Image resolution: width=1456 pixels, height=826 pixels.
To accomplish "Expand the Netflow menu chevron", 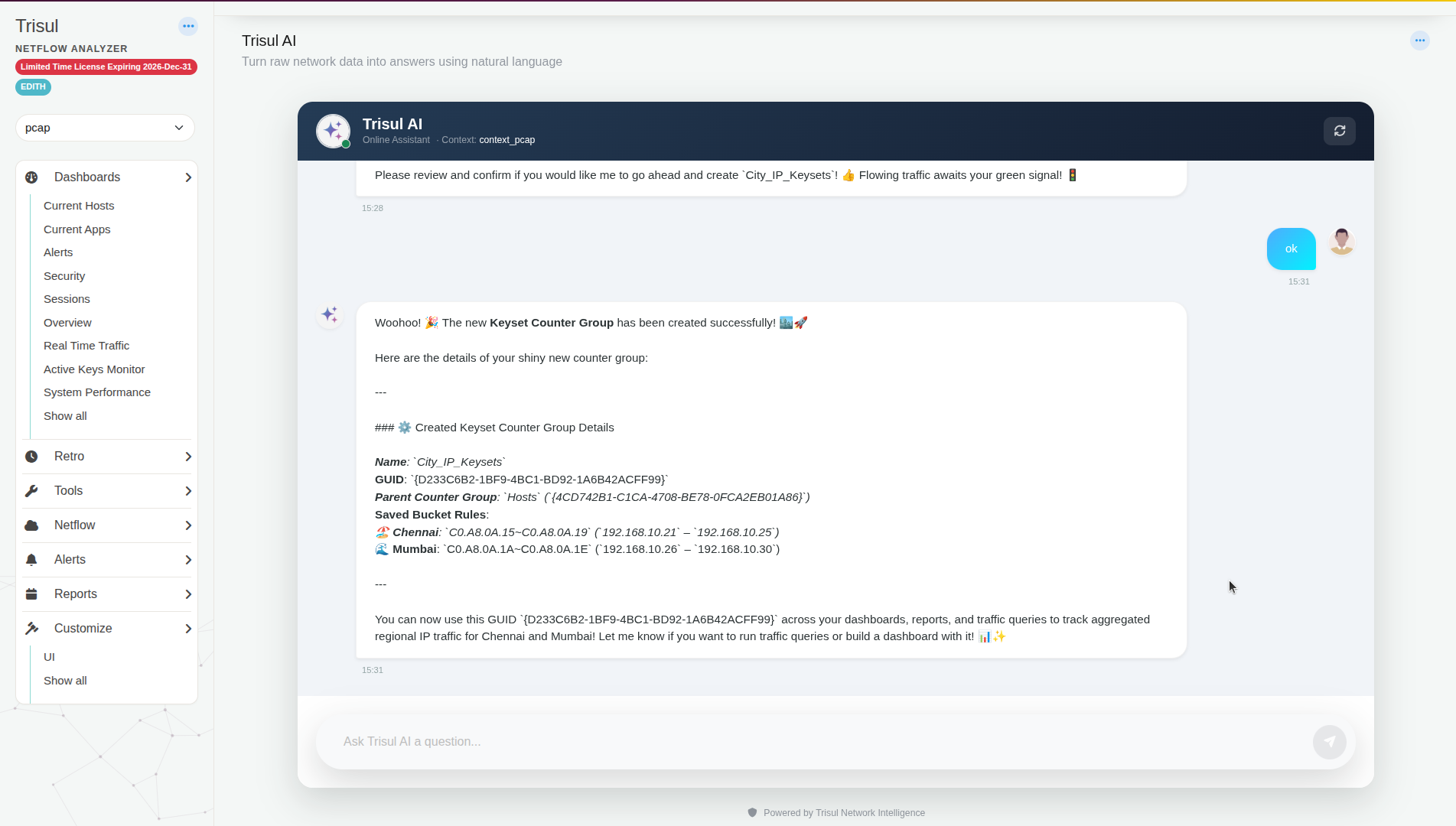I will pos(188,525).
